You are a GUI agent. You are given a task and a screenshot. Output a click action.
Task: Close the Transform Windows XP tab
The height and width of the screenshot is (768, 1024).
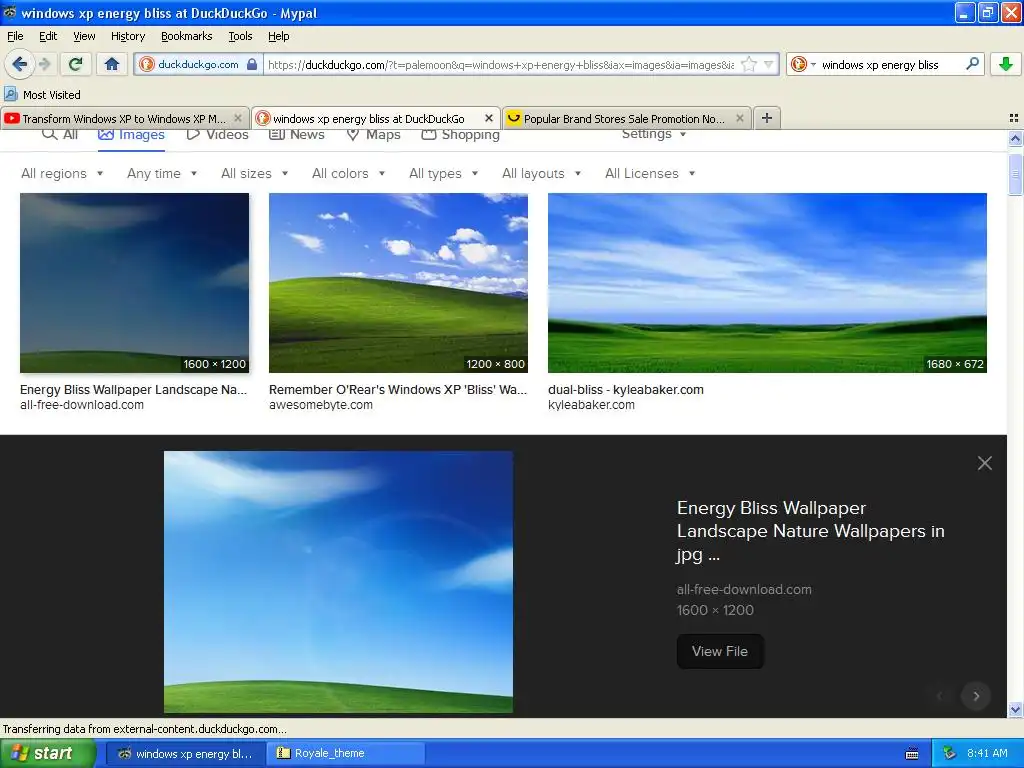pos(238,118)
